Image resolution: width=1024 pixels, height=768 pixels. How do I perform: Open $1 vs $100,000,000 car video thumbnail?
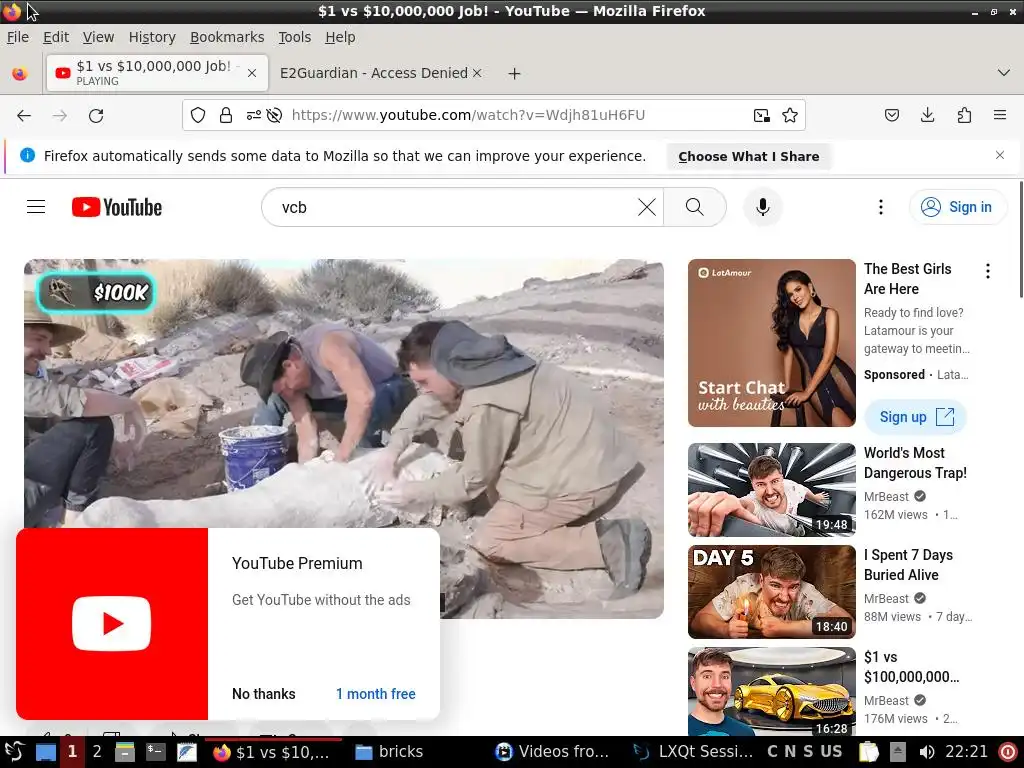[771, 692]
